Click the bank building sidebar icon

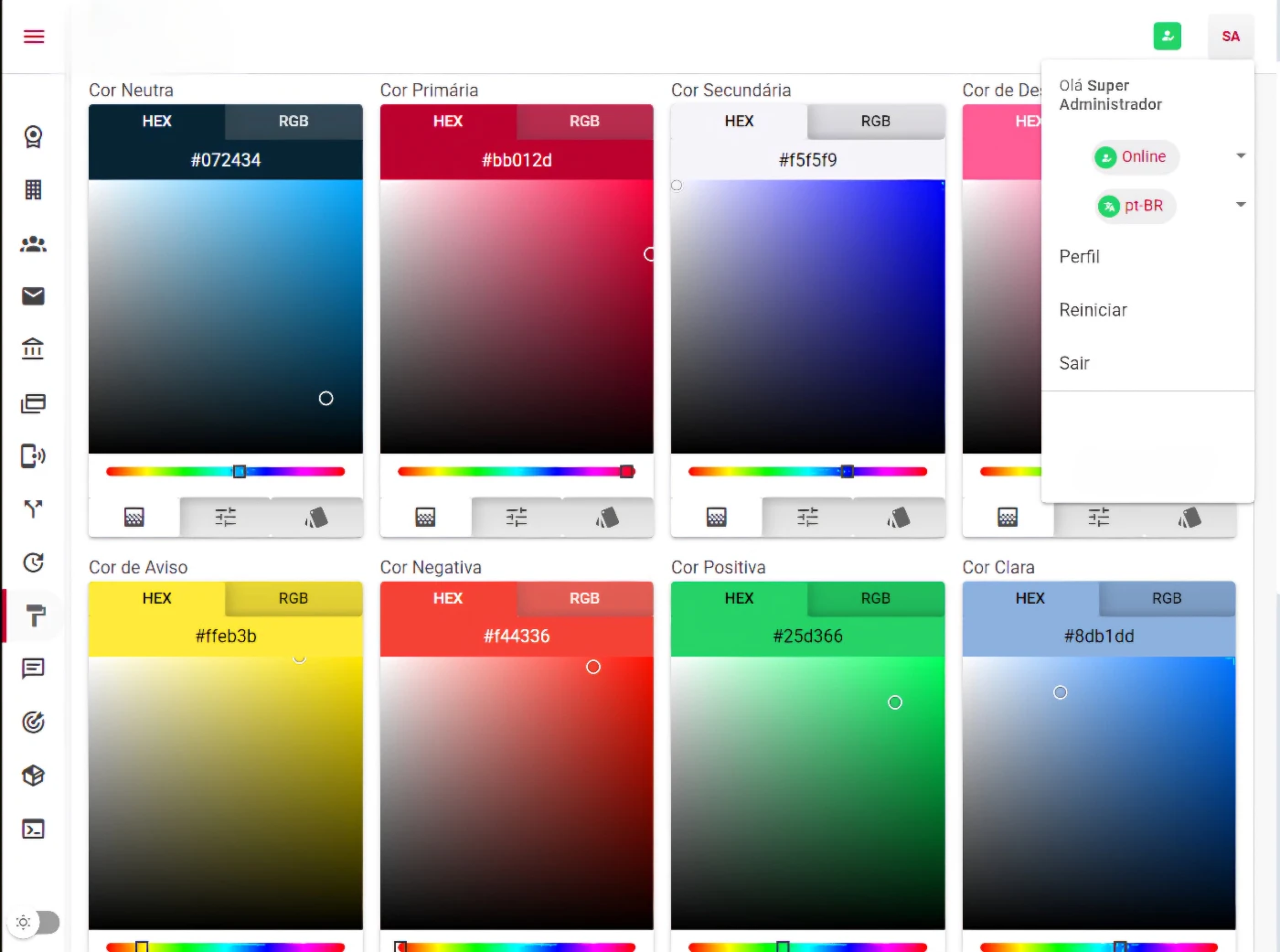(x=33, y=348)
